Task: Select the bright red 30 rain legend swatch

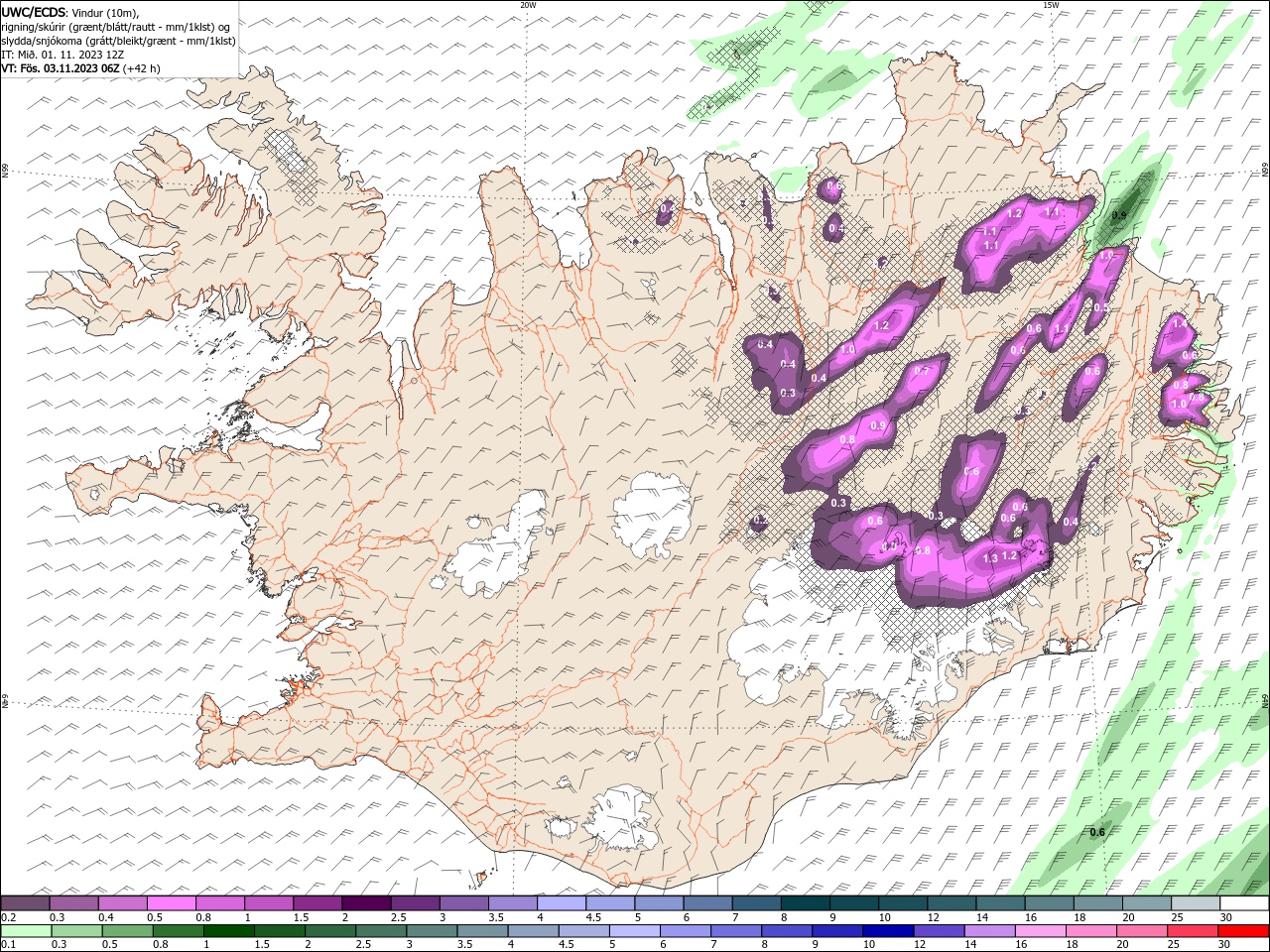Action: (1243, 931)
